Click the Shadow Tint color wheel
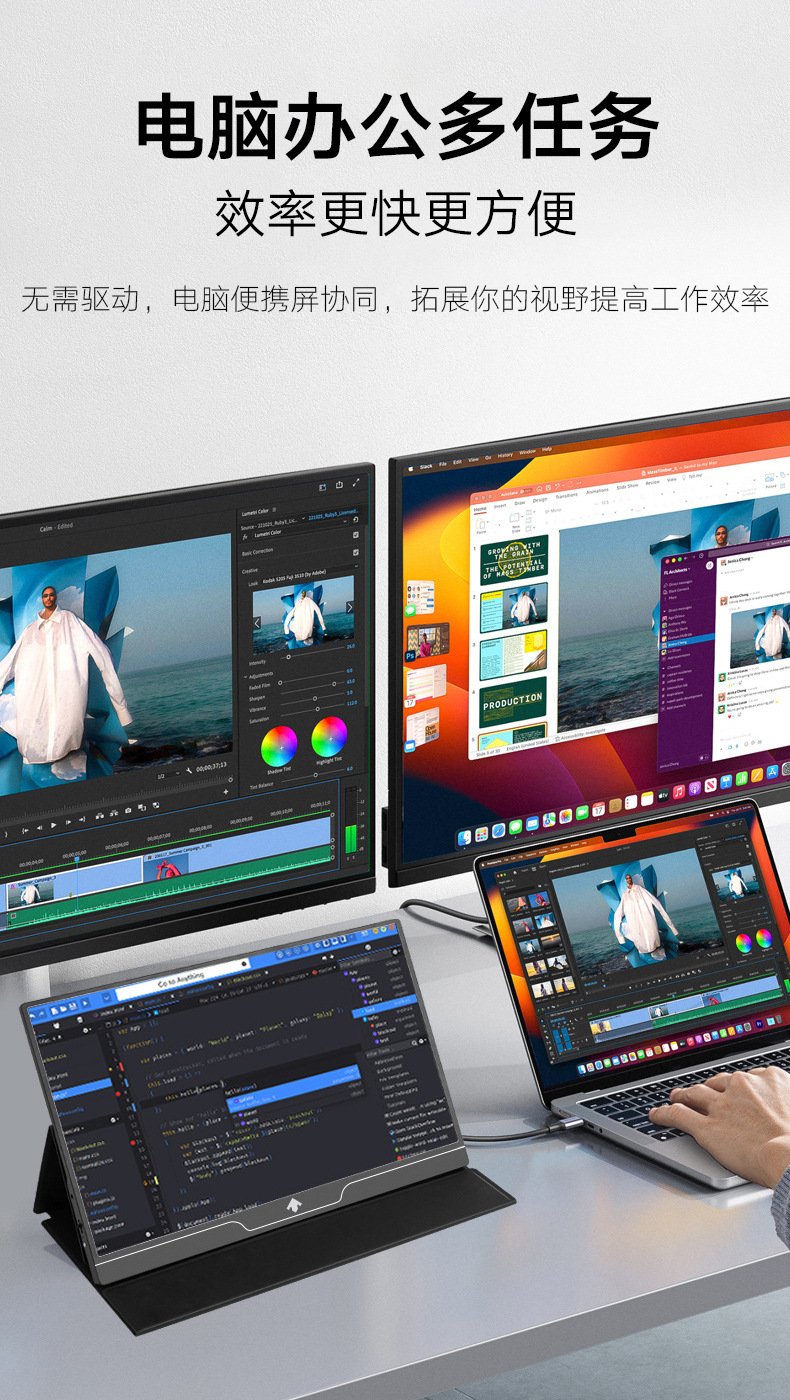 click(279, 747)
